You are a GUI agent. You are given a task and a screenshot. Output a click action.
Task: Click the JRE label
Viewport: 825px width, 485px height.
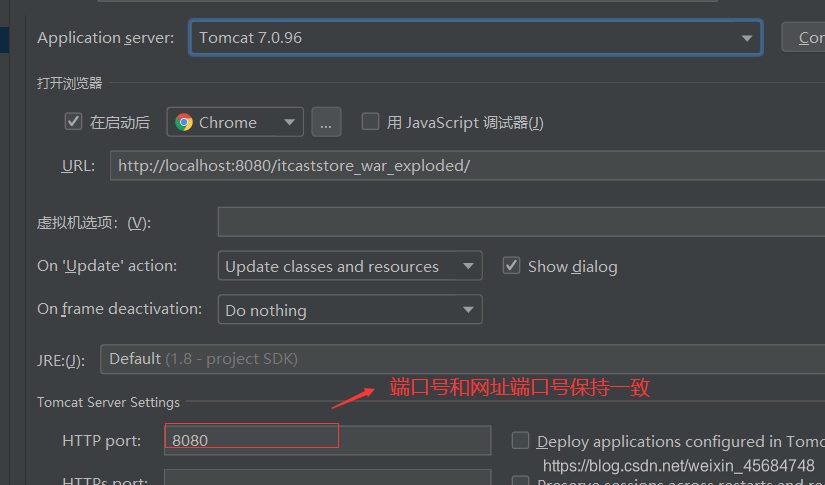click(x=61, y=361)
